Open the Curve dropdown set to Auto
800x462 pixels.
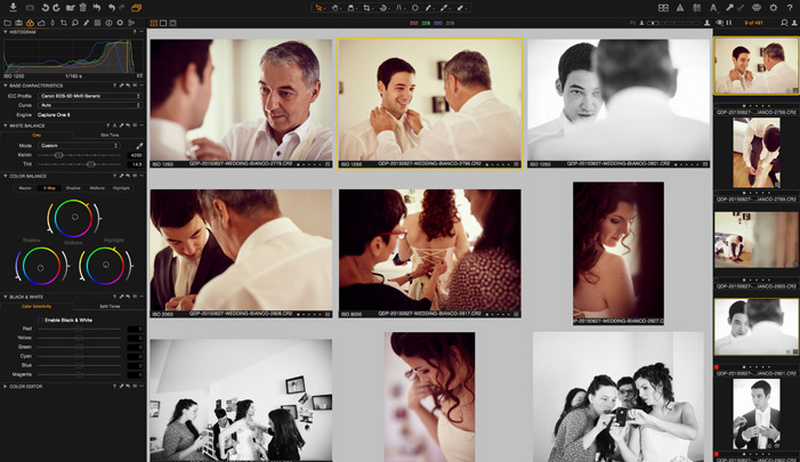90,105
